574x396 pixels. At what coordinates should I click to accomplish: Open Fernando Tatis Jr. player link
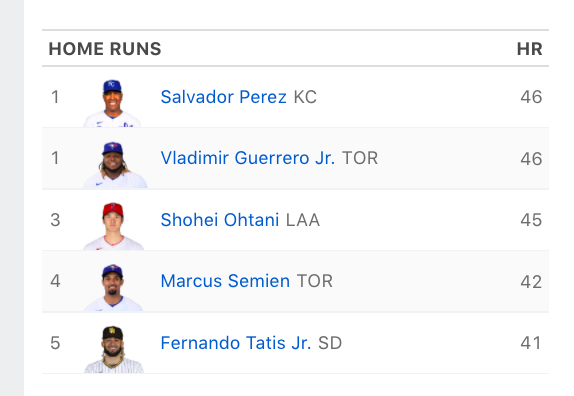click(x=236, y=343)
